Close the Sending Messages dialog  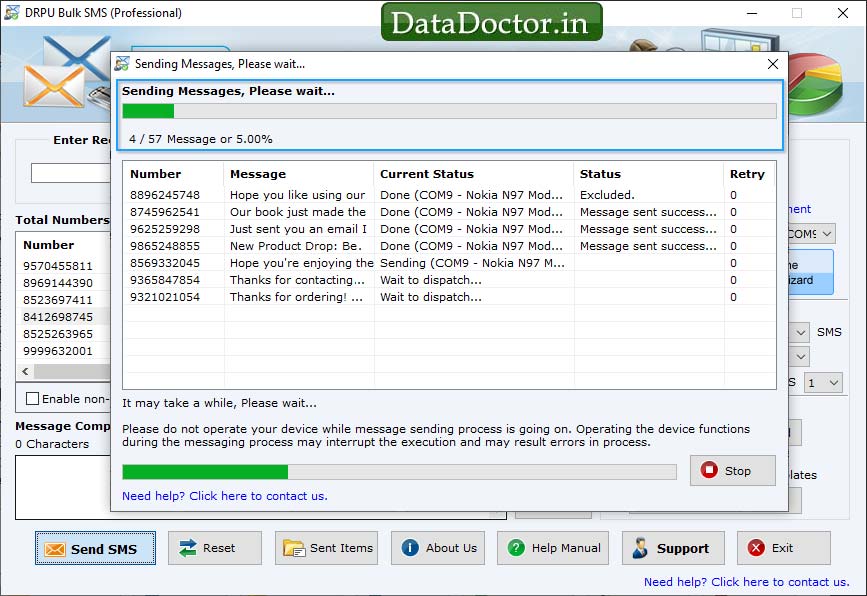tap(773, 64)
